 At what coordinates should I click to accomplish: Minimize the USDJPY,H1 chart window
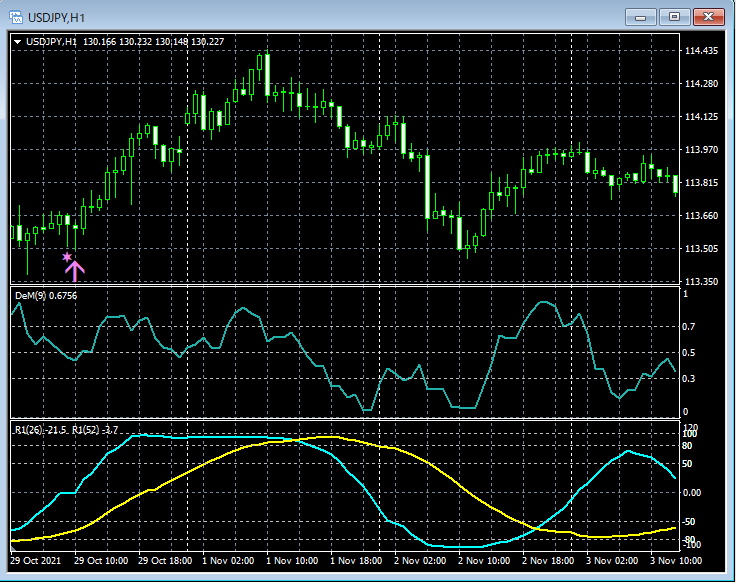pyautogui.click(x=640, y=17)
